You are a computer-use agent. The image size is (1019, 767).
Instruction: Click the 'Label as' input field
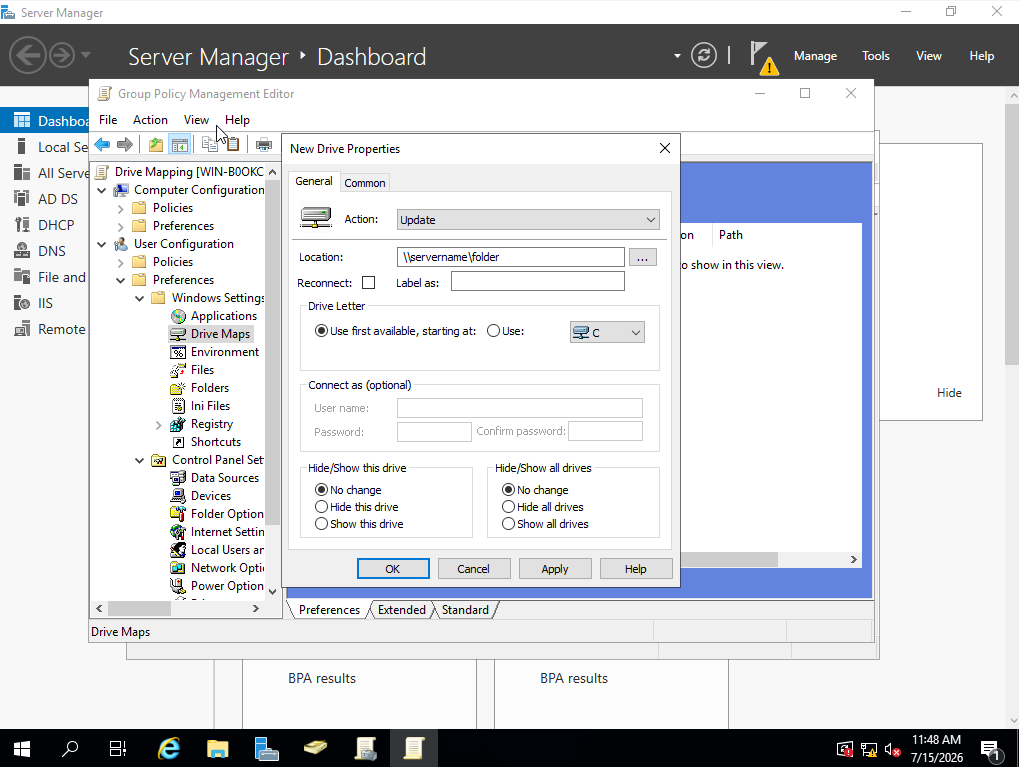click(537, 281)
